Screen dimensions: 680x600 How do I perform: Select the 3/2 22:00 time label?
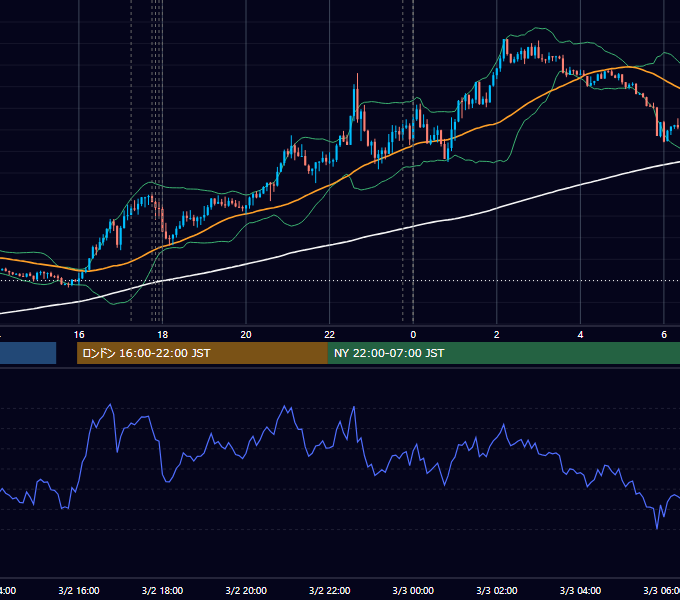tap(330, 590)
